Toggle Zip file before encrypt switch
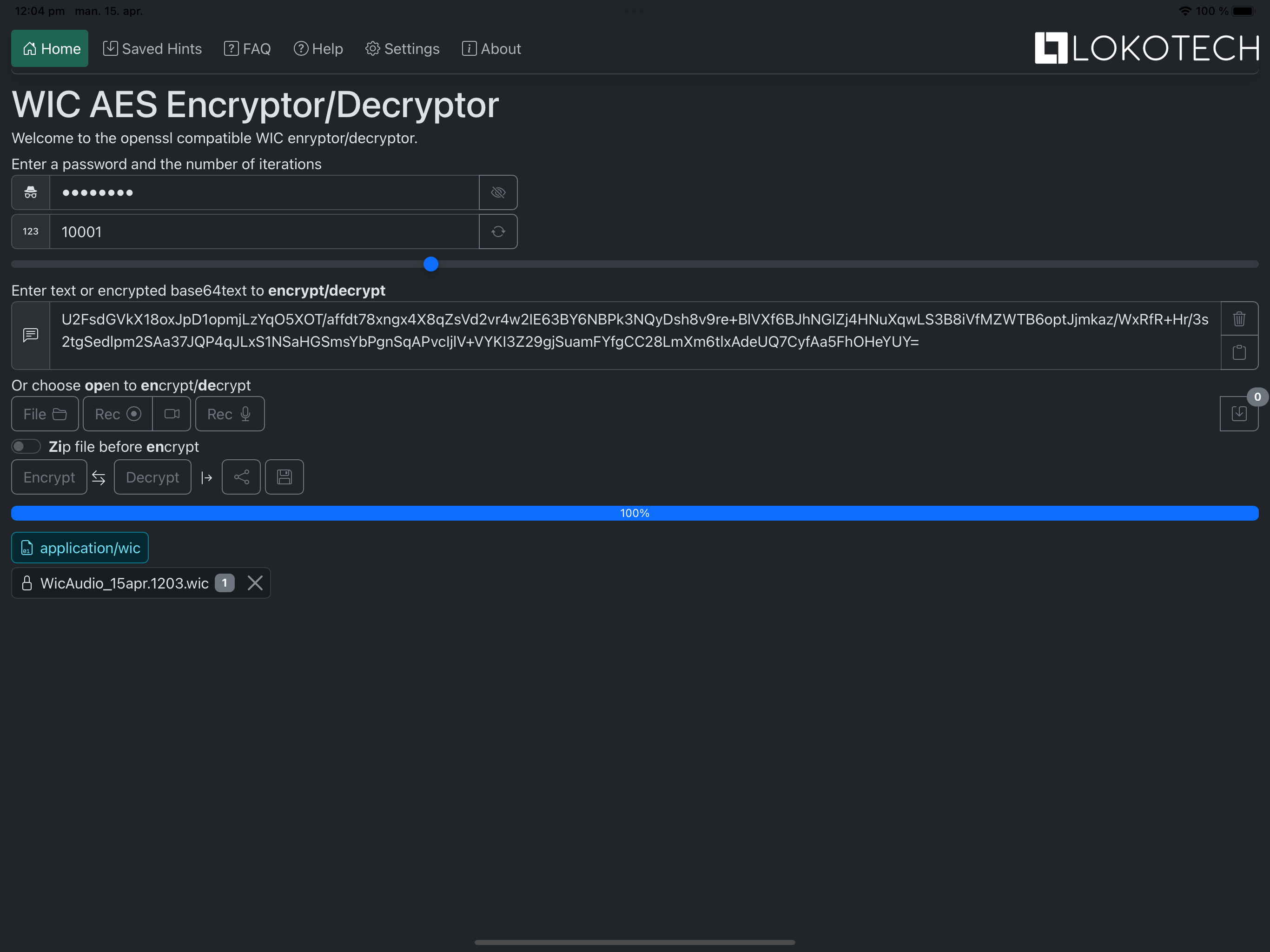Image resolution: width=1270 pixels, height=952 pixels. click(26, 446)
